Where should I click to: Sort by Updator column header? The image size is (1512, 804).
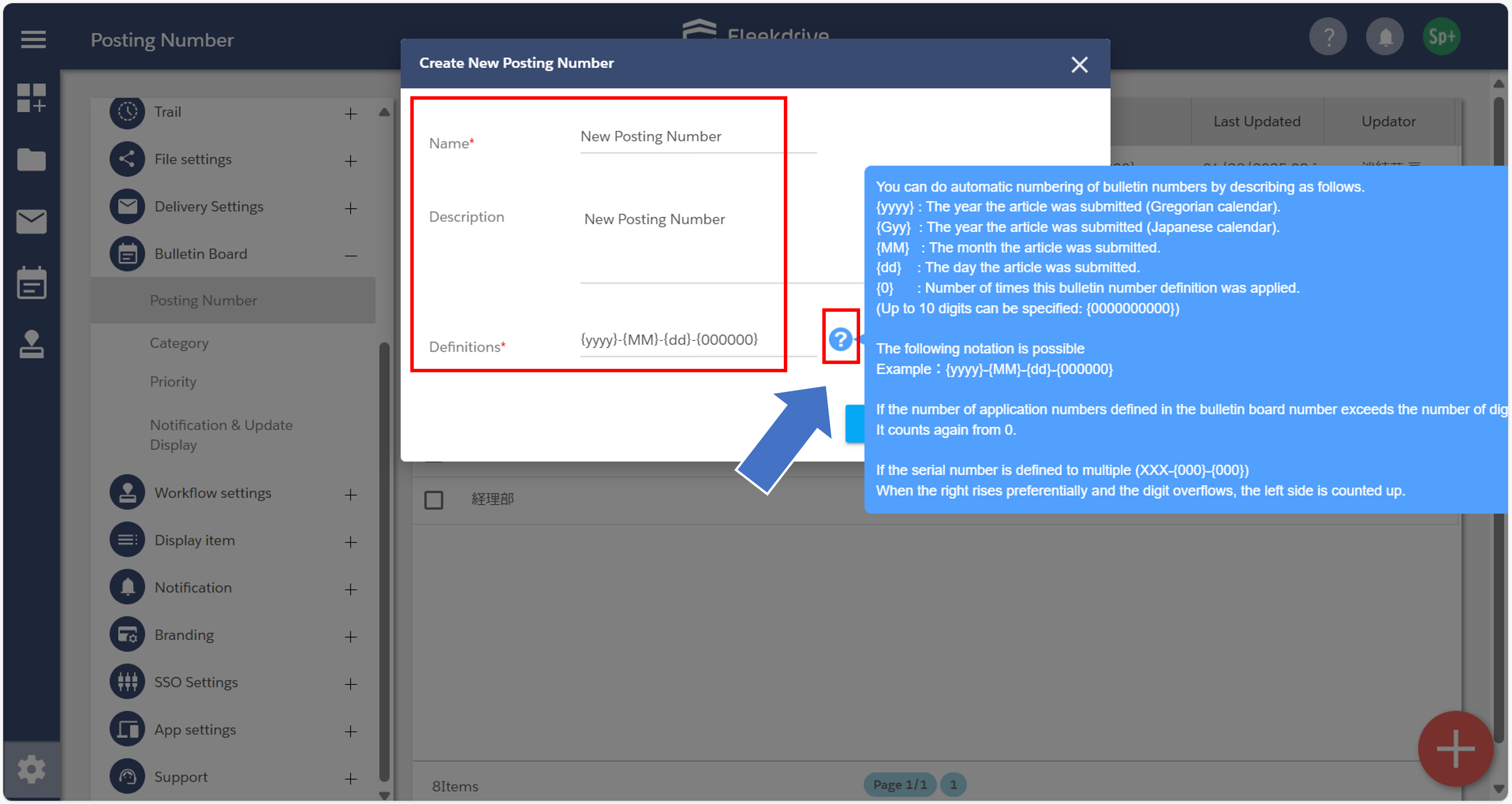(x=1389, y=122)
